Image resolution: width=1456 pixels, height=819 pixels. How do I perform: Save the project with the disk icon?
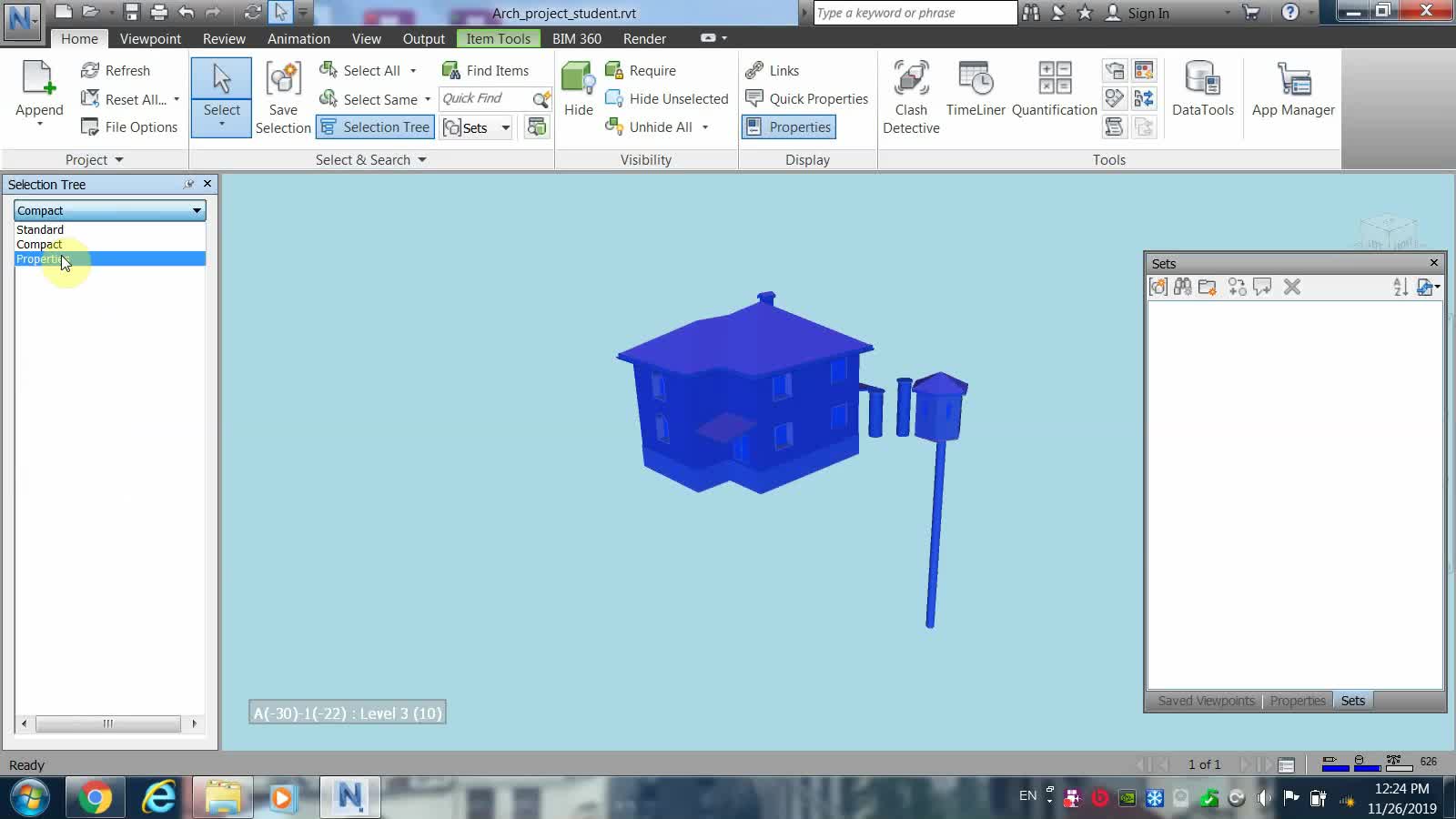point(132,12)
